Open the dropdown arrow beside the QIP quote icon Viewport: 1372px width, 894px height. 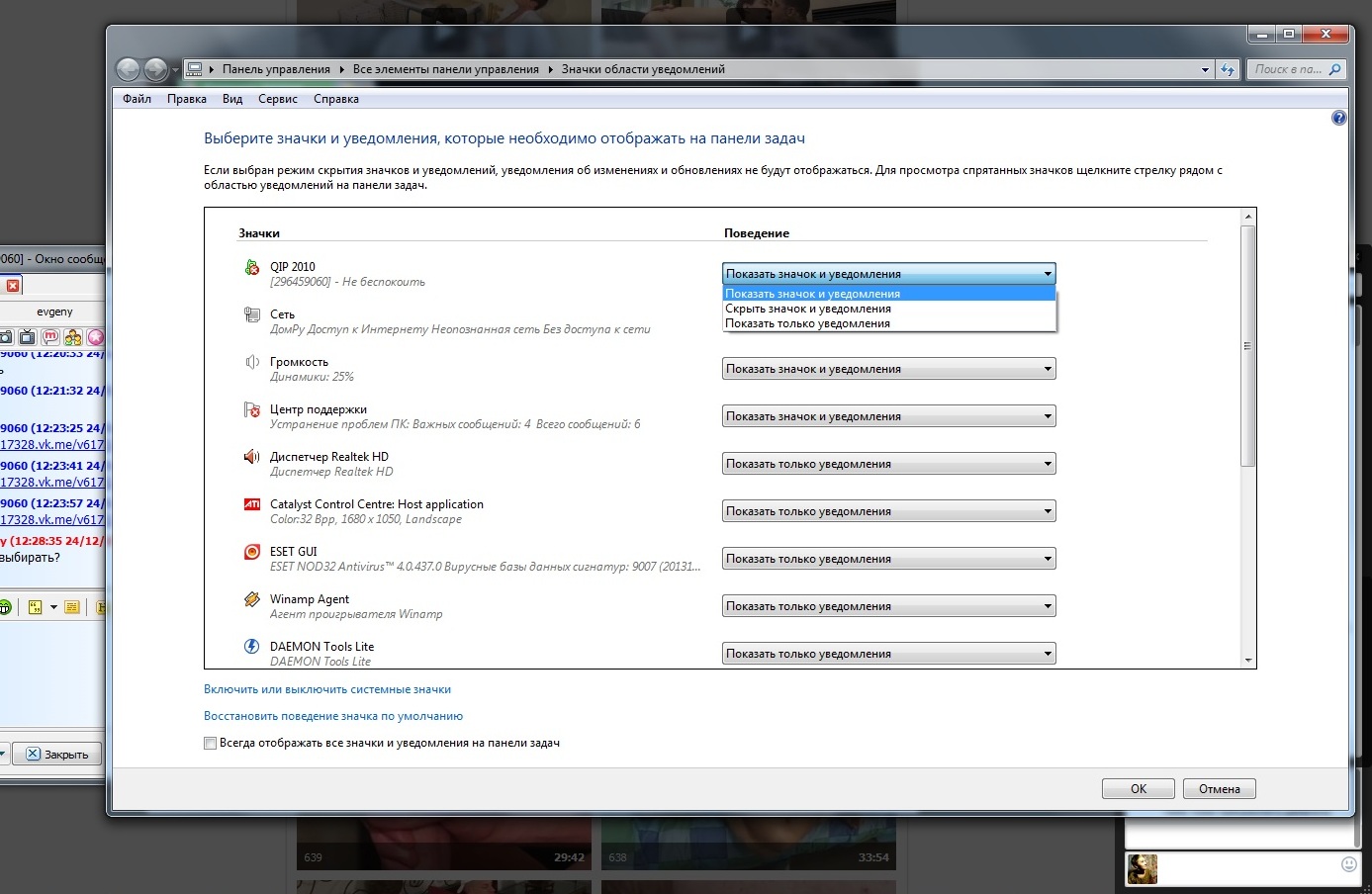[x=53, y=606]
